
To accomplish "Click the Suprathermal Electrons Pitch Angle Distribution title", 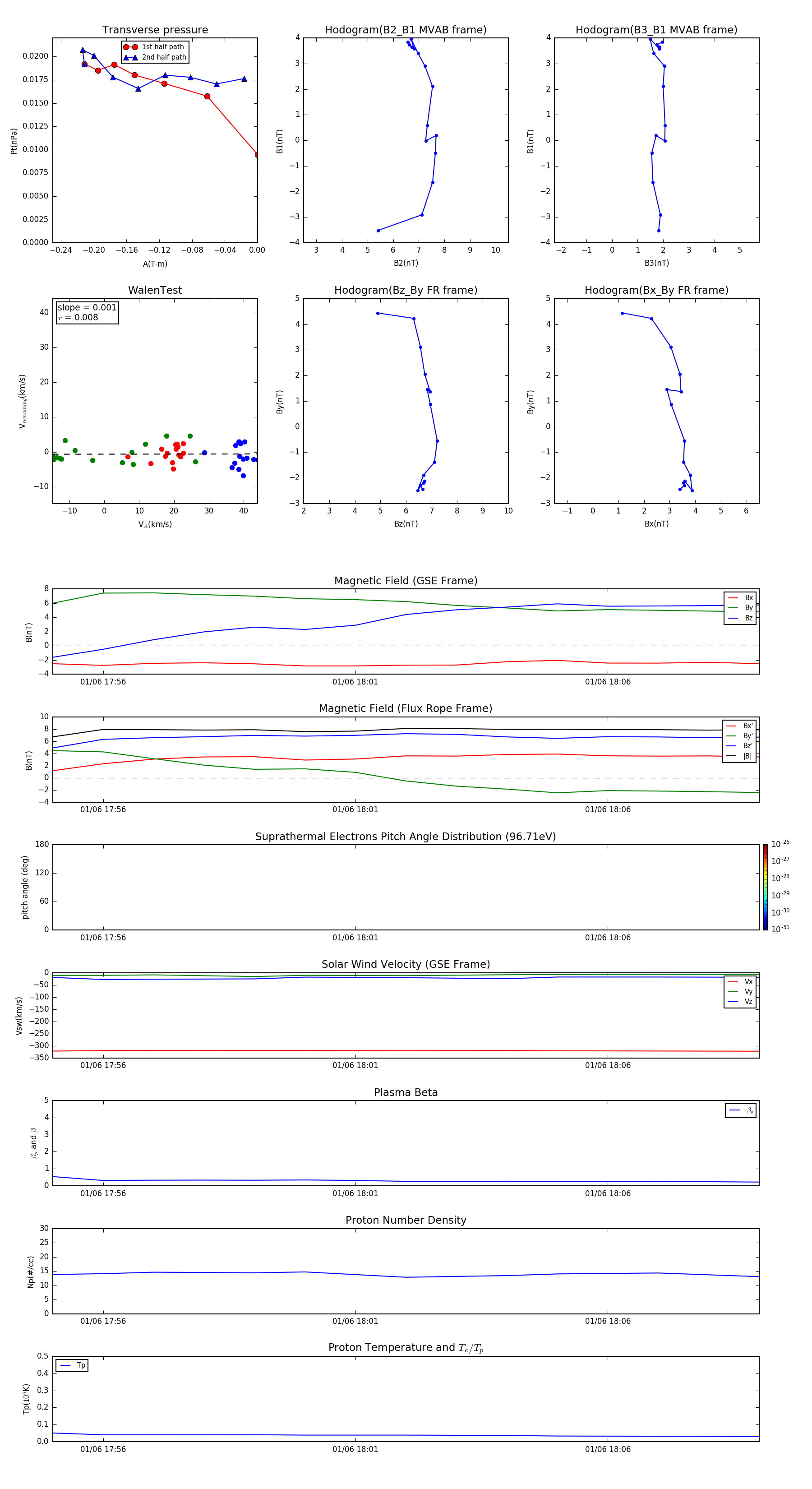I will [406, 837].
